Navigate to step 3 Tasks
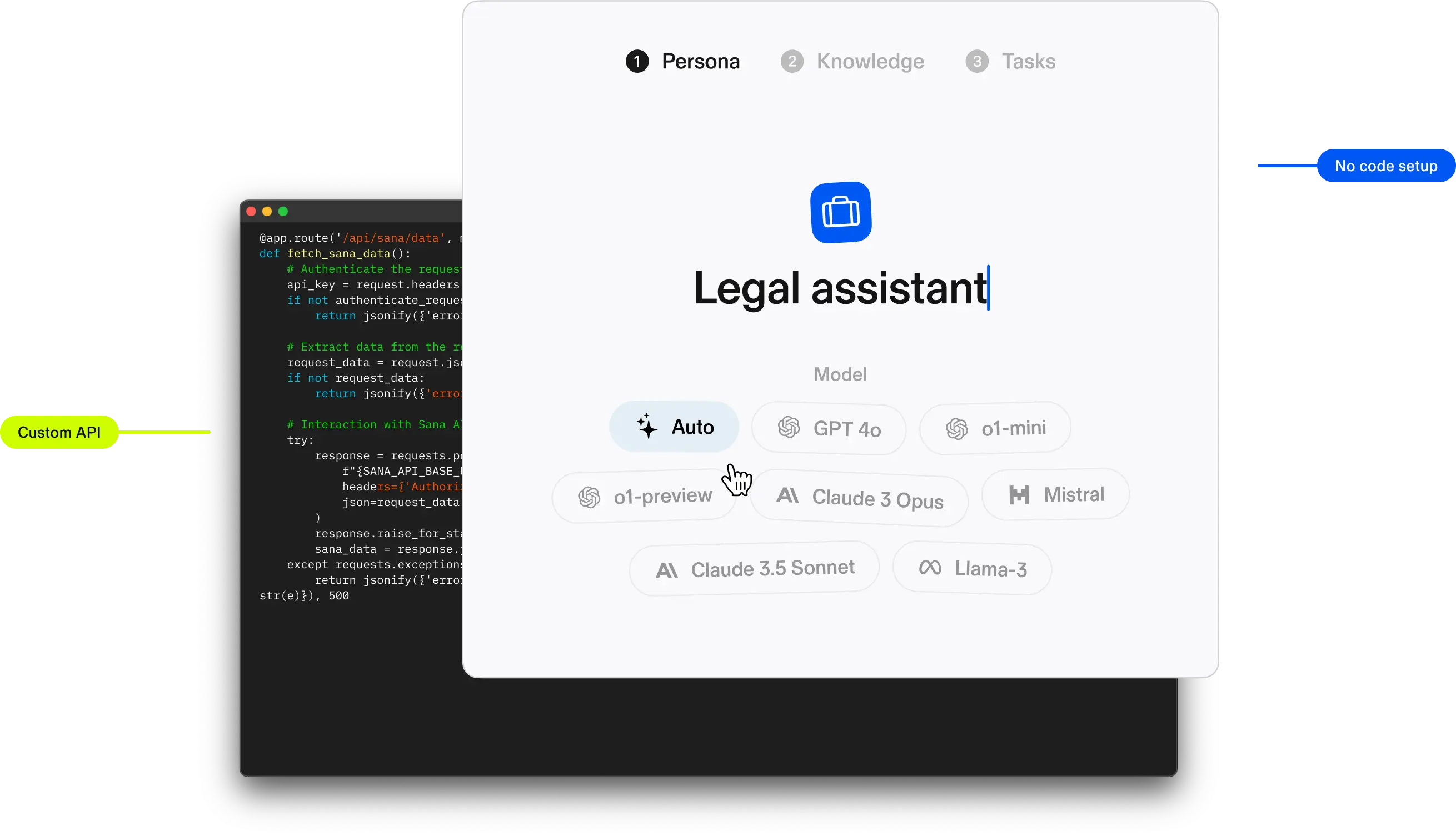 tap(1010, 61)
